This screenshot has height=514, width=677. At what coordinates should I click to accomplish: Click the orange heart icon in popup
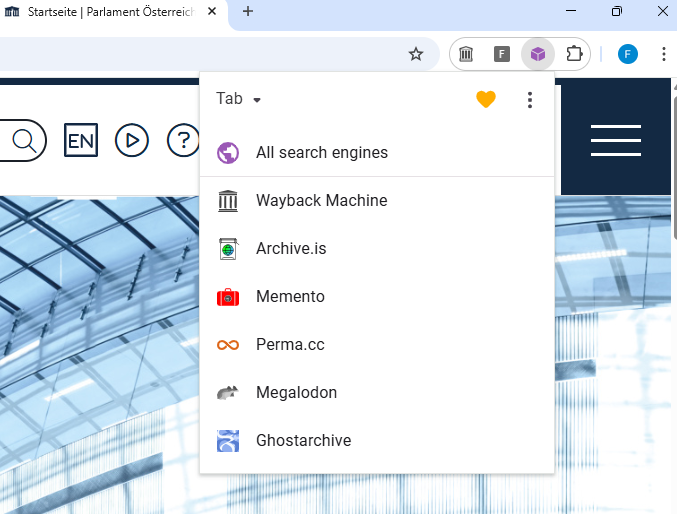(x=485, y=99)
